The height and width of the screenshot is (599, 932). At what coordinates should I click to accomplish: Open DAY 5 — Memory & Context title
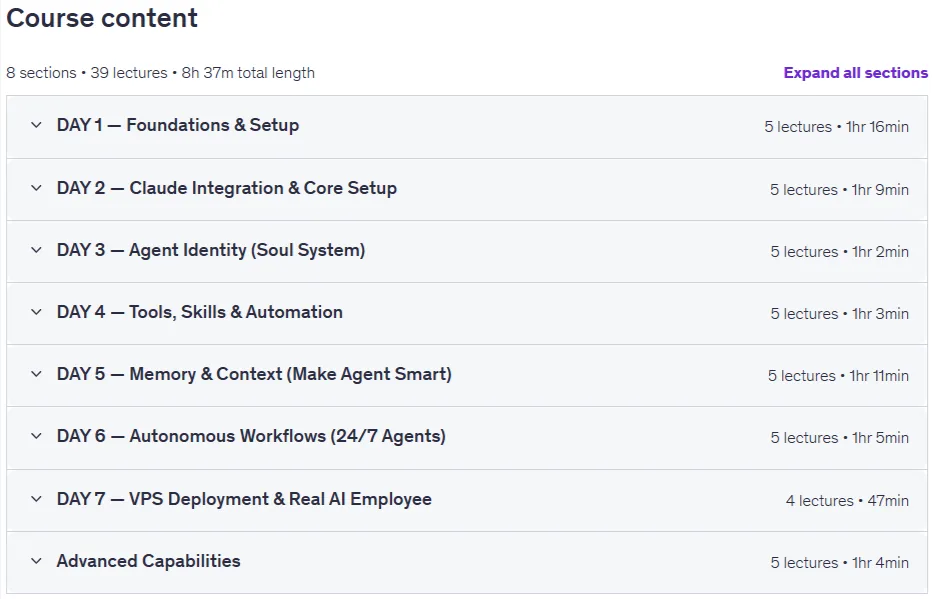click(254, 374)
